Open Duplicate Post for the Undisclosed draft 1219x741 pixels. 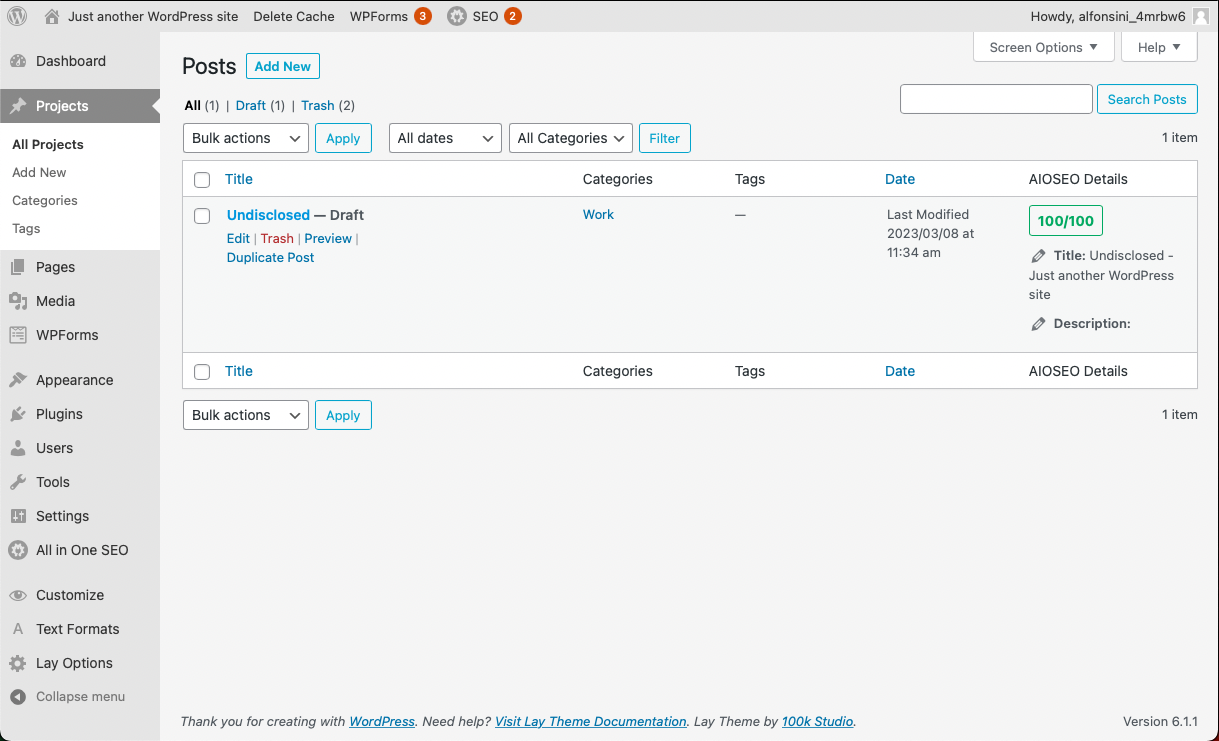click(x=270, y=257)
